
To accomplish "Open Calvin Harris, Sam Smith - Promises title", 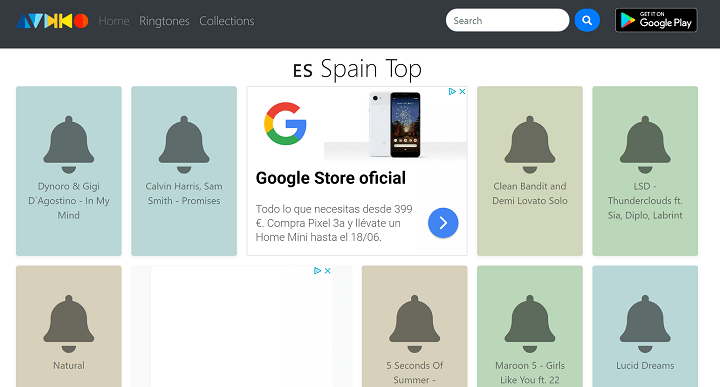I will (x=184, y=193).
